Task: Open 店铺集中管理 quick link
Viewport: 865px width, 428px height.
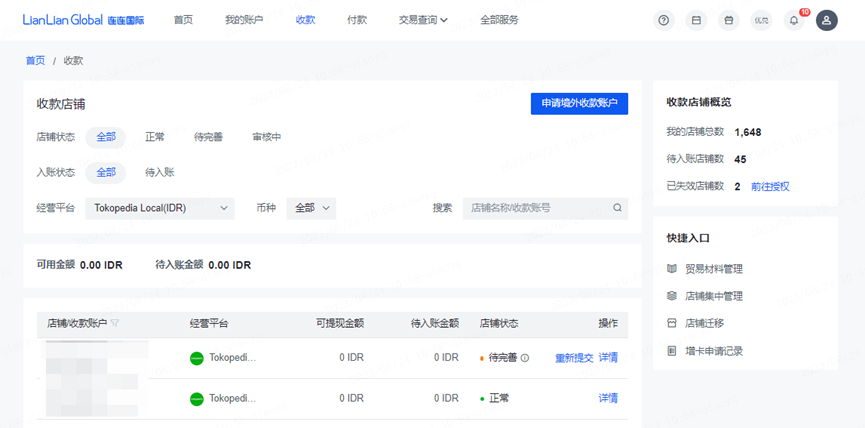Action: point(714,296)
